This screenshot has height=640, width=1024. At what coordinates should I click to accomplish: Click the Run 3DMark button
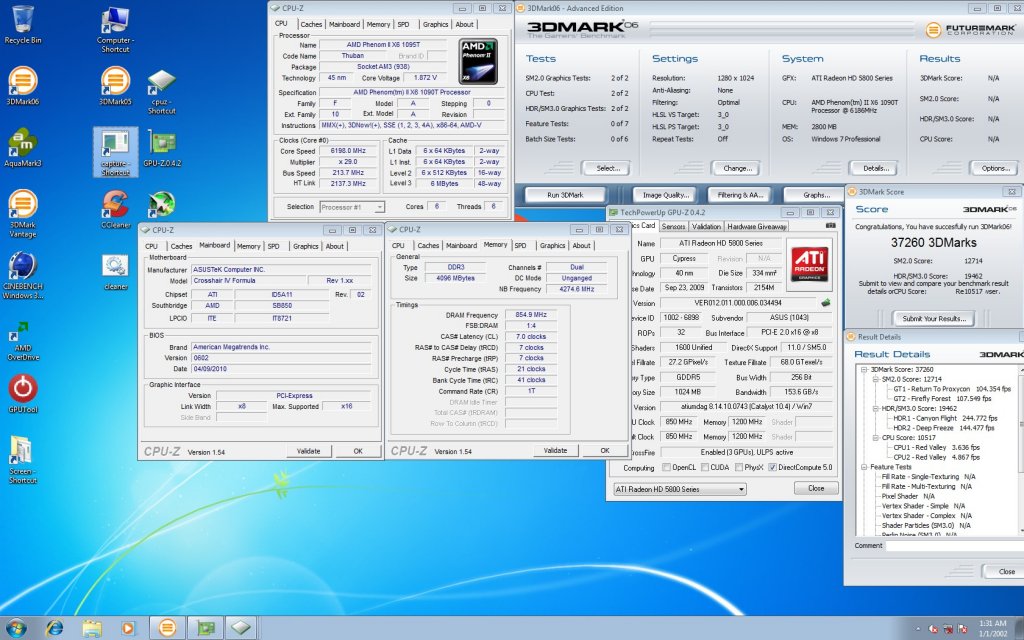coord(565,195)
